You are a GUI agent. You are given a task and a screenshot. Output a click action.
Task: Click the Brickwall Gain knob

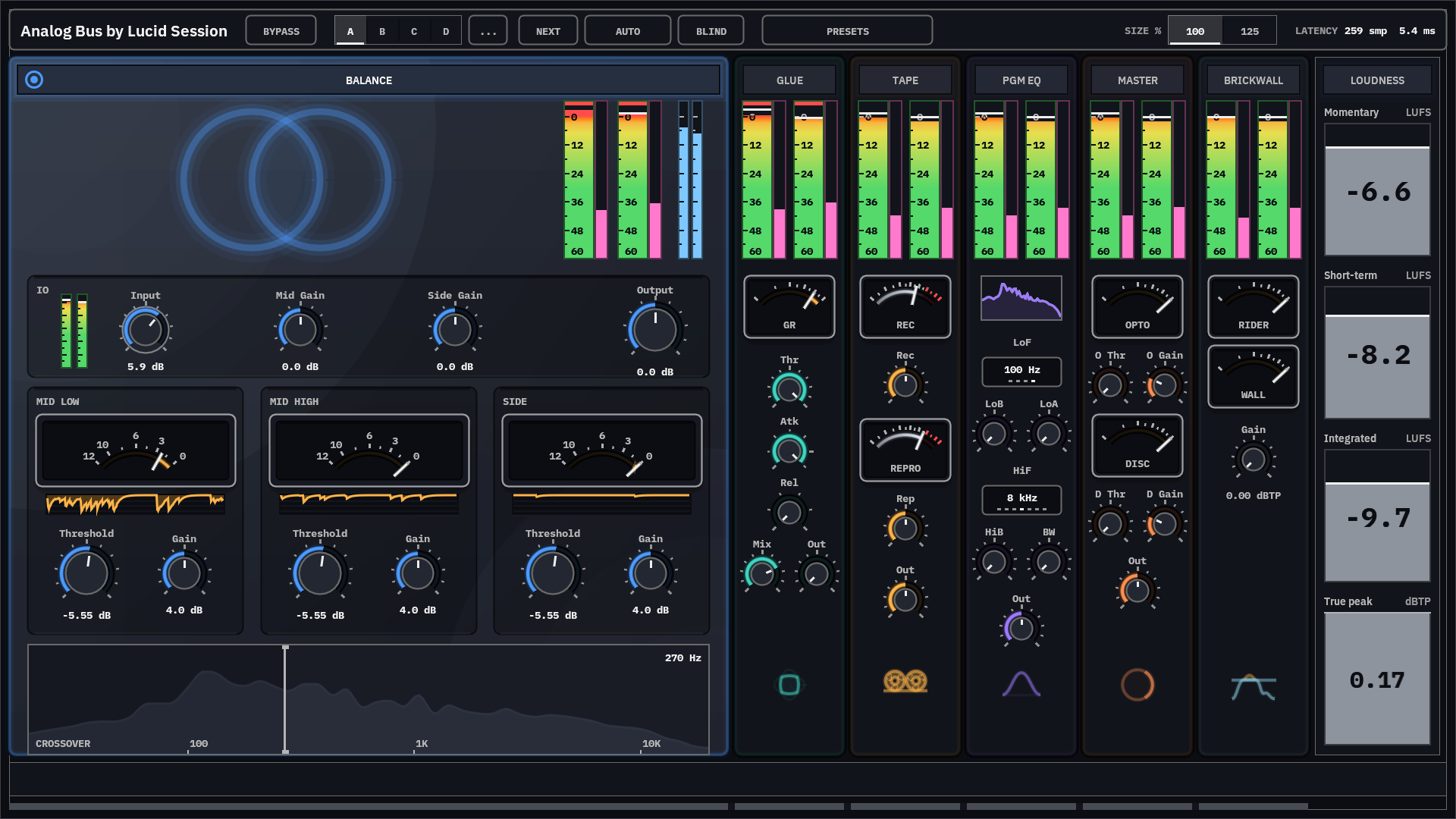coord(1254,459)
